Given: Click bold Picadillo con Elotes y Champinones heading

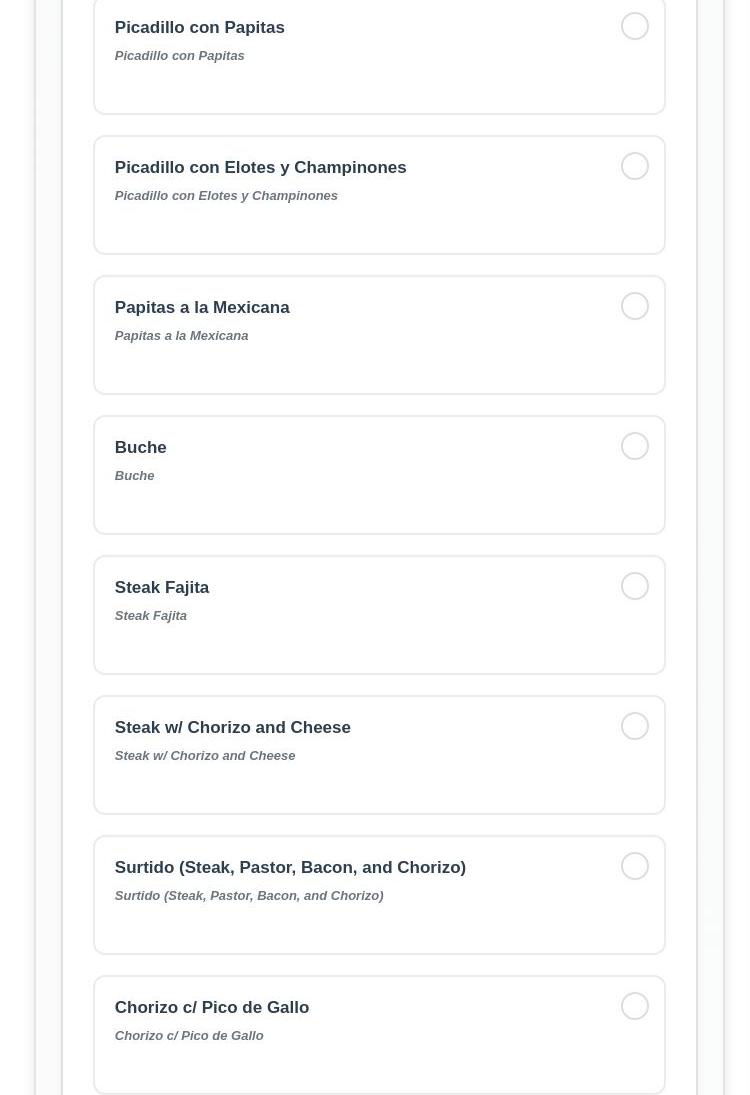Looking at the screenshot, I should [x=260, y=168].
